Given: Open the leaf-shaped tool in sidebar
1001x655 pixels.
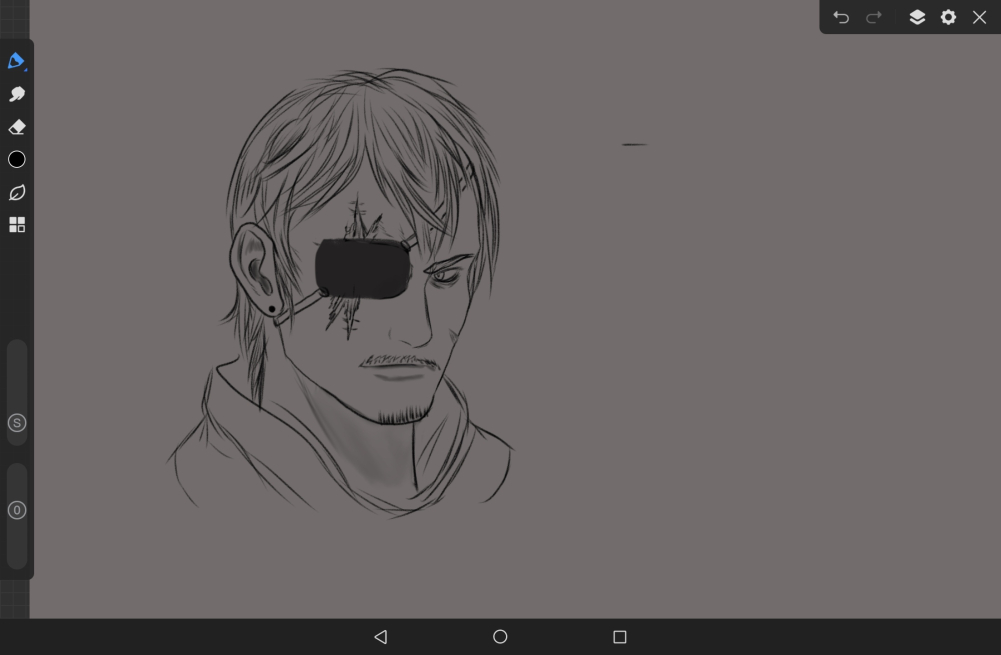Looking at the screenshot, I should (x=16, y=192).
